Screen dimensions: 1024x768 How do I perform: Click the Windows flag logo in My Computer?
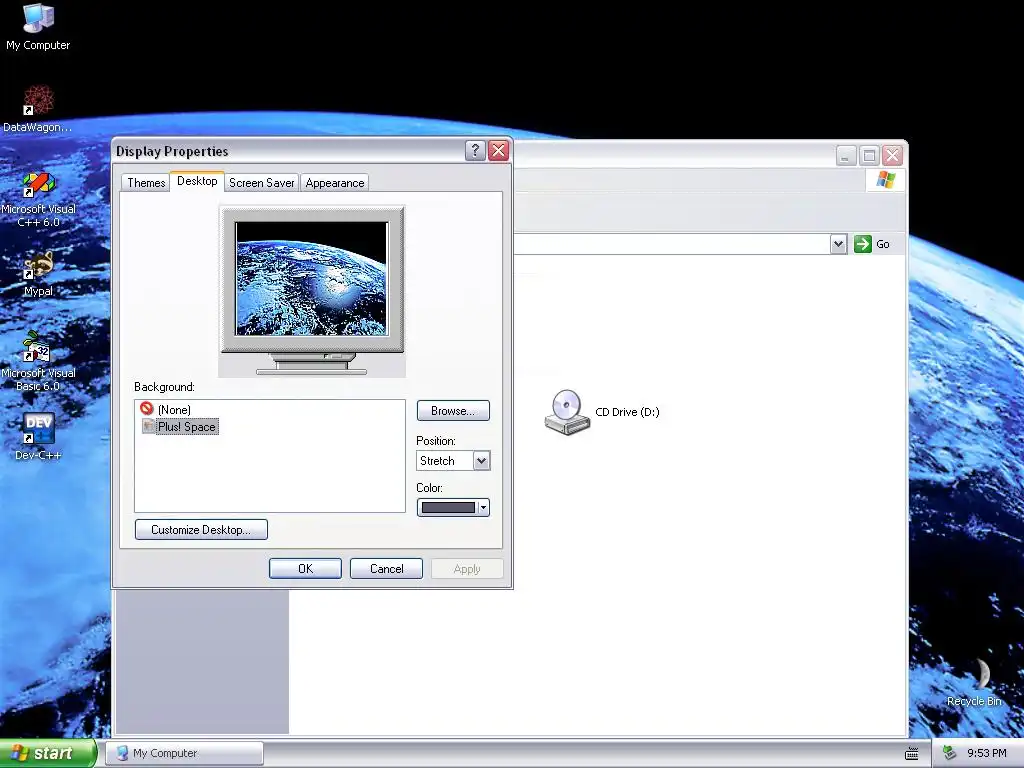886,180
